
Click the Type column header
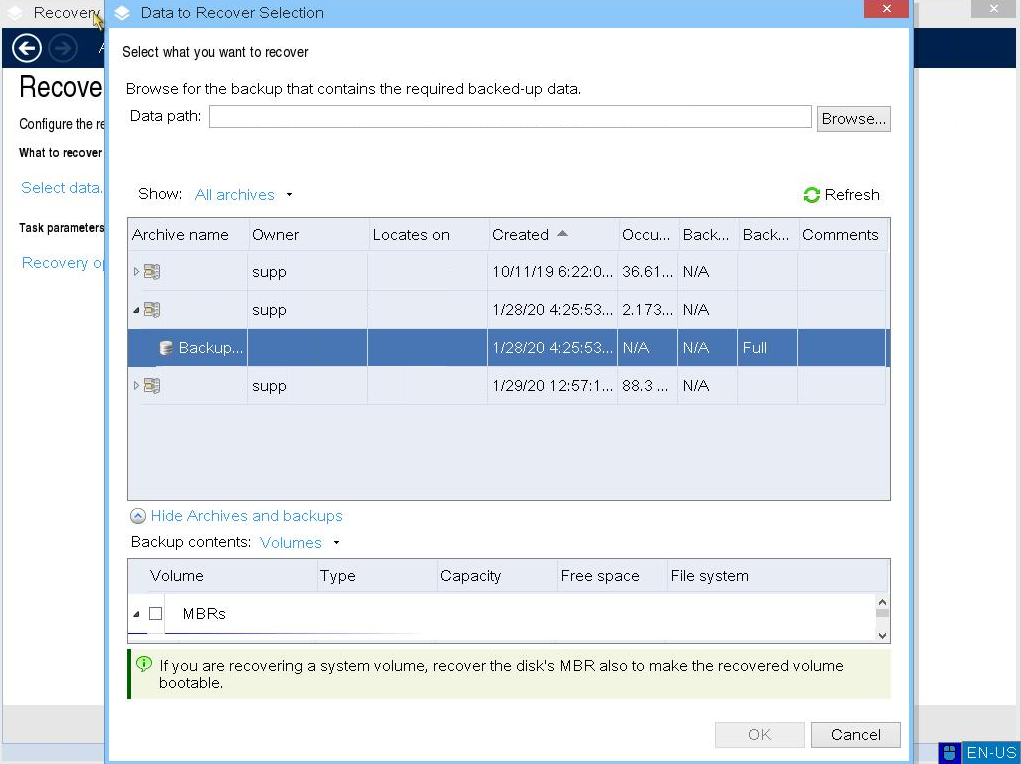tap(377, 576)
